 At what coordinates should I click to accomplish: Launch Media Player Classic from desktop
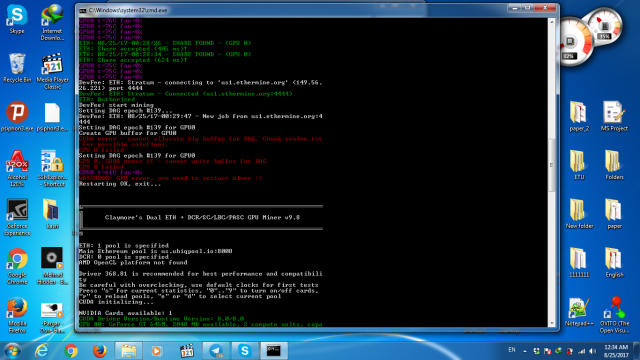52,71
